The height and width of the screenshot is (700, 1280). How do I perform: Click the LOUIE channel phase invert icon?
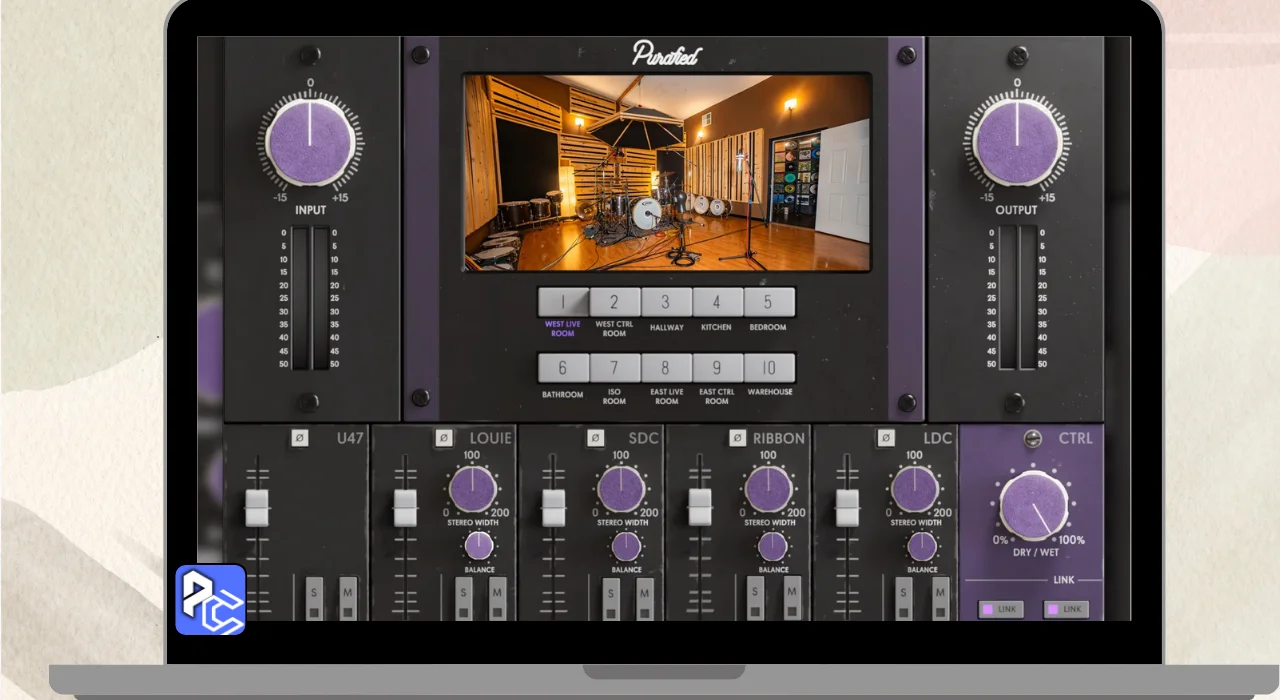(445, 438)
